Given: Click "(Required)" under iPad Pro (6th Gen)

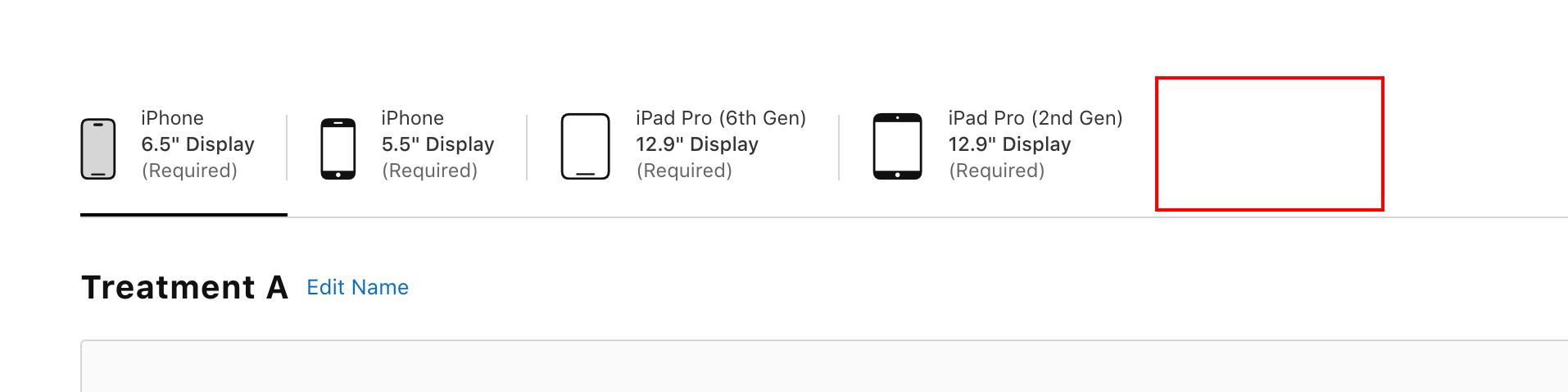Looking at the screenshot, I should (684, 171).
